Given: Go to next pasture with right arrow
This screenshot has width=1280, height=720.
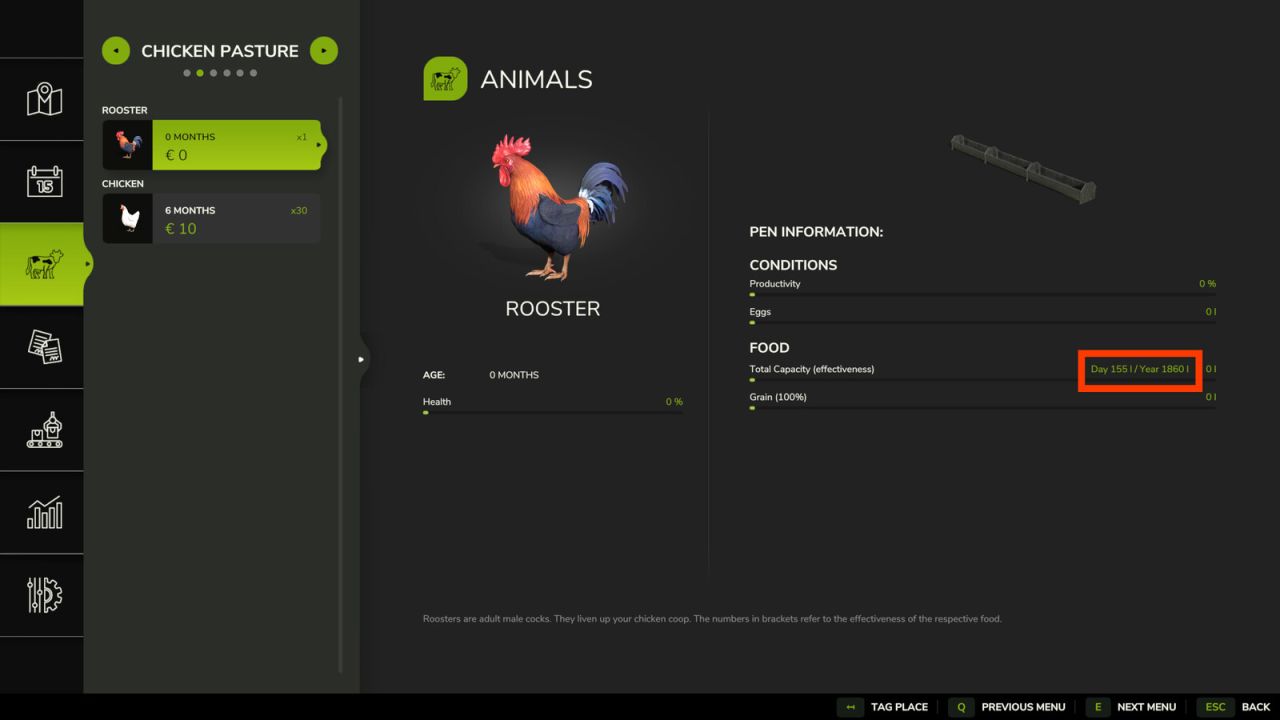Looking at the screenshot, I should pyautogui.click(x=323, y=50).
